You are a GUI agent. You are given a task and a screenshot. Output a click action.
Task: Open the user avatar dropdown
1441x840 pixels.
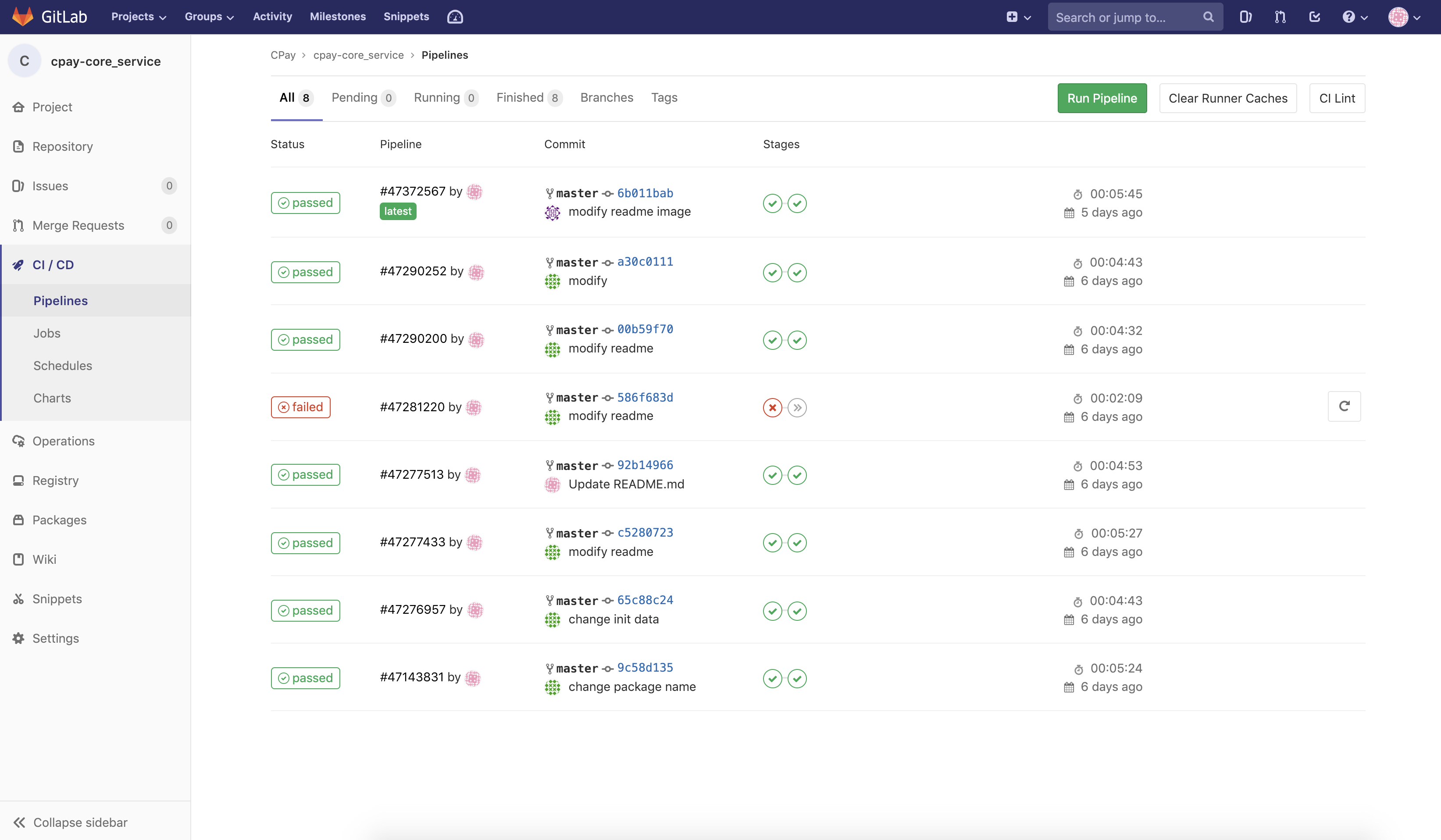coord(1404,17)
